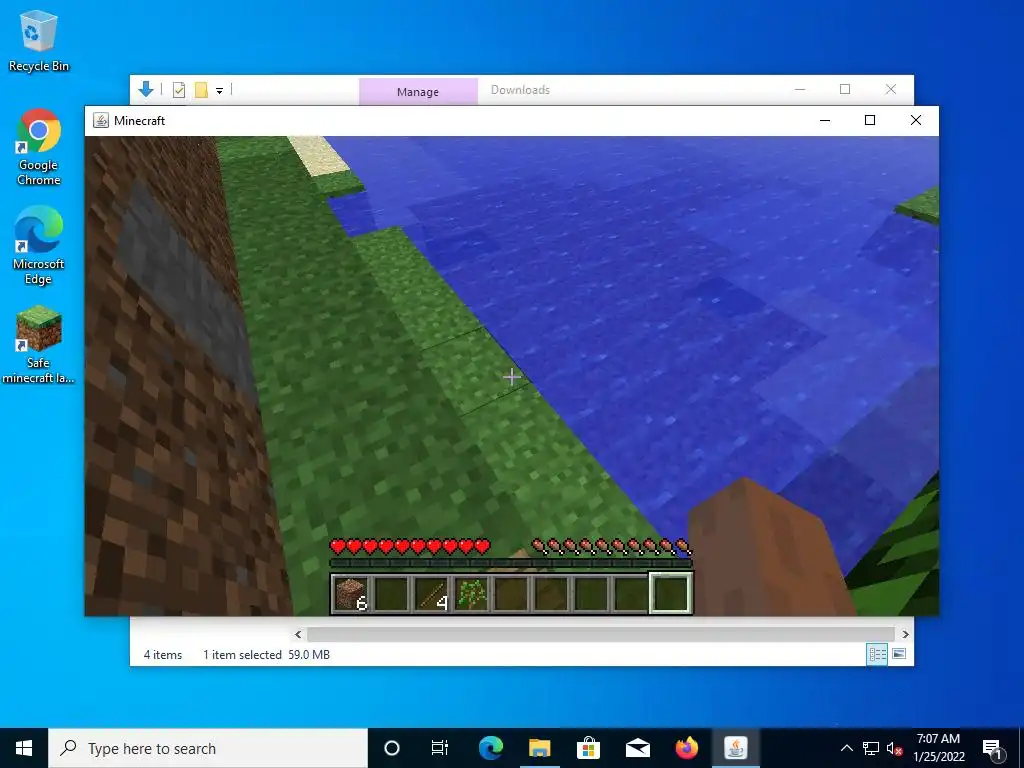The image size is (1024, 768).
Task: Click the Java icon in Minecraft title bar
Action: (101, 120)
